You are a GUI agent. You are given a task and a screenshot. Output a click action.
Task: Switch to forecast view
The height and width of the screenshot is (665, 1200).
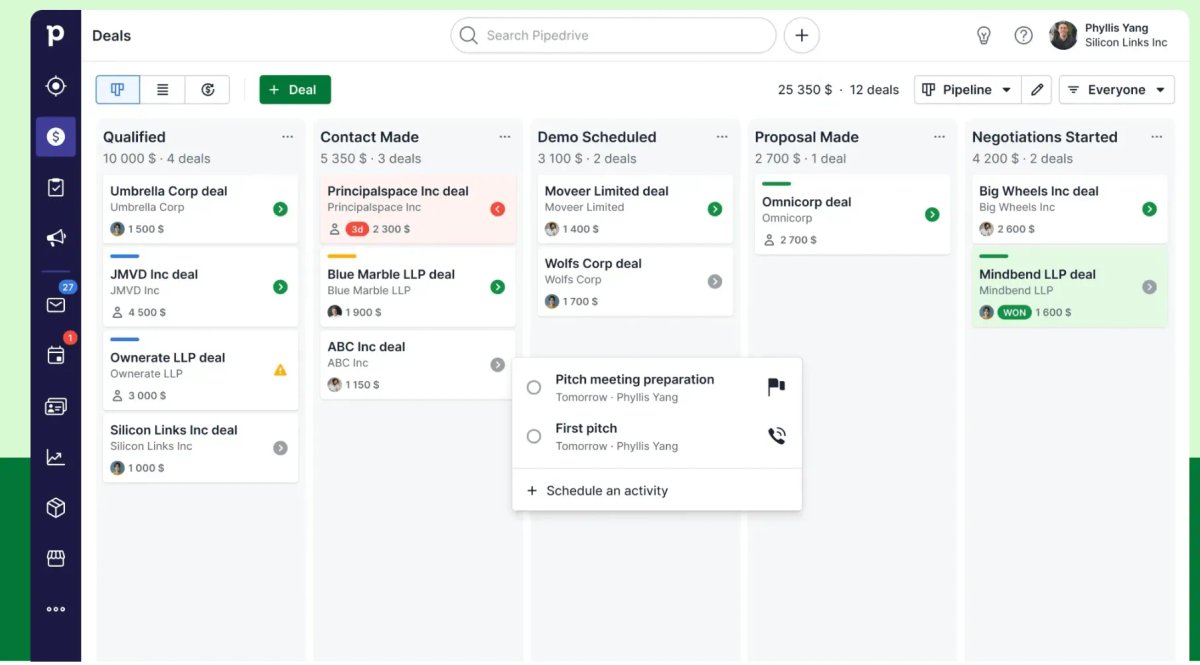click(x=207, y=90)
